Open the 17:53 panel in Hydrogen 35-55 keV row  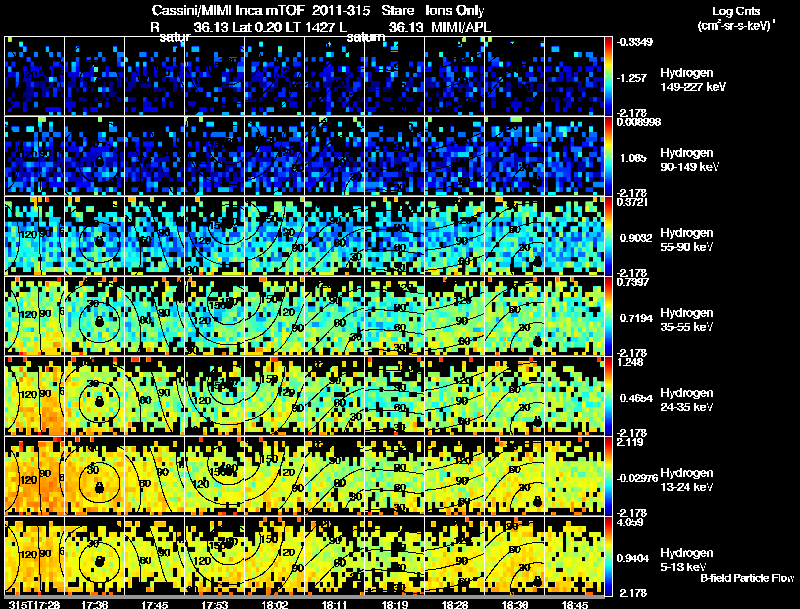click(215, 316)
